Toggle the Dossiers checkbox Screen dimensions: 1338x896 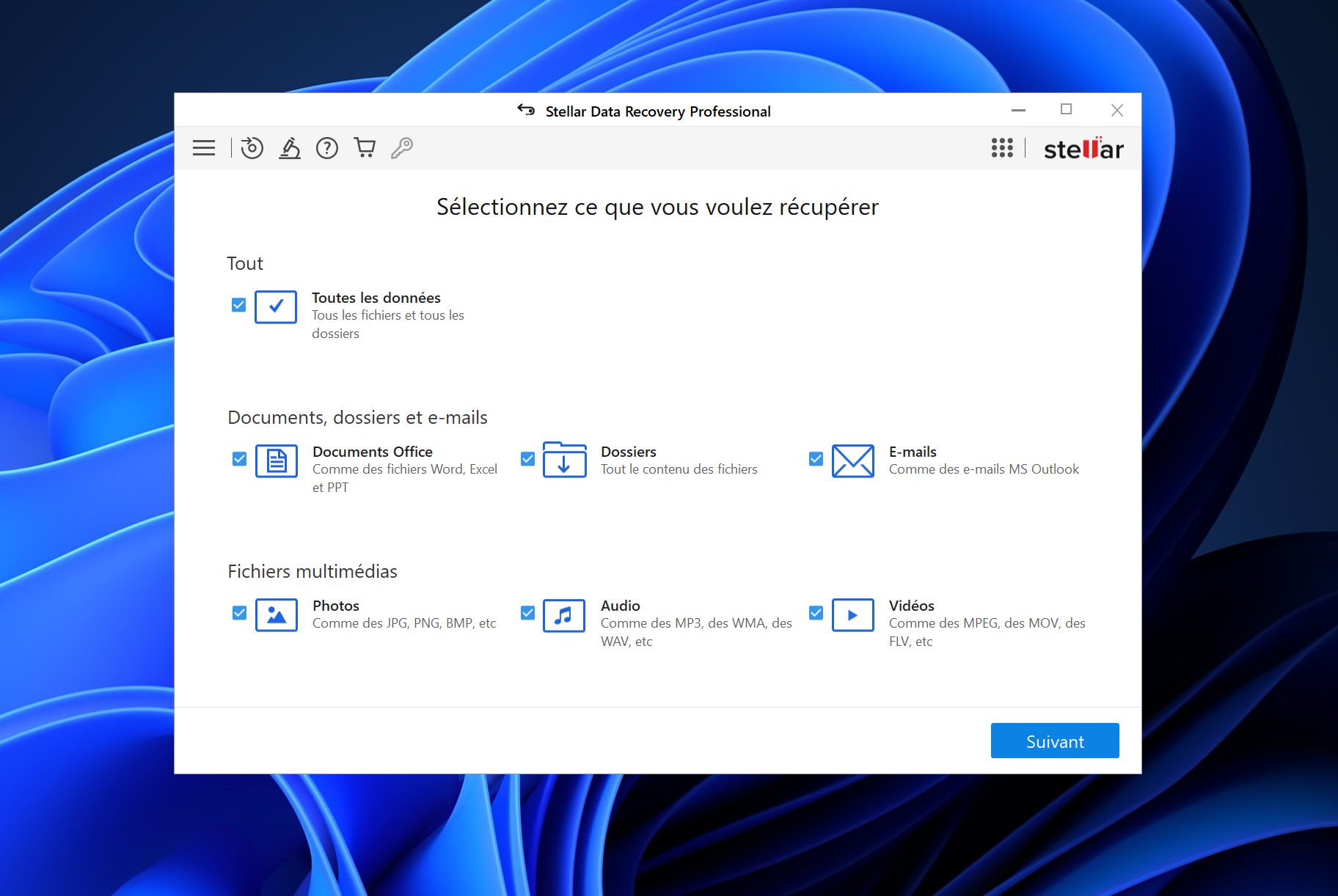click(x=527, y=459)
